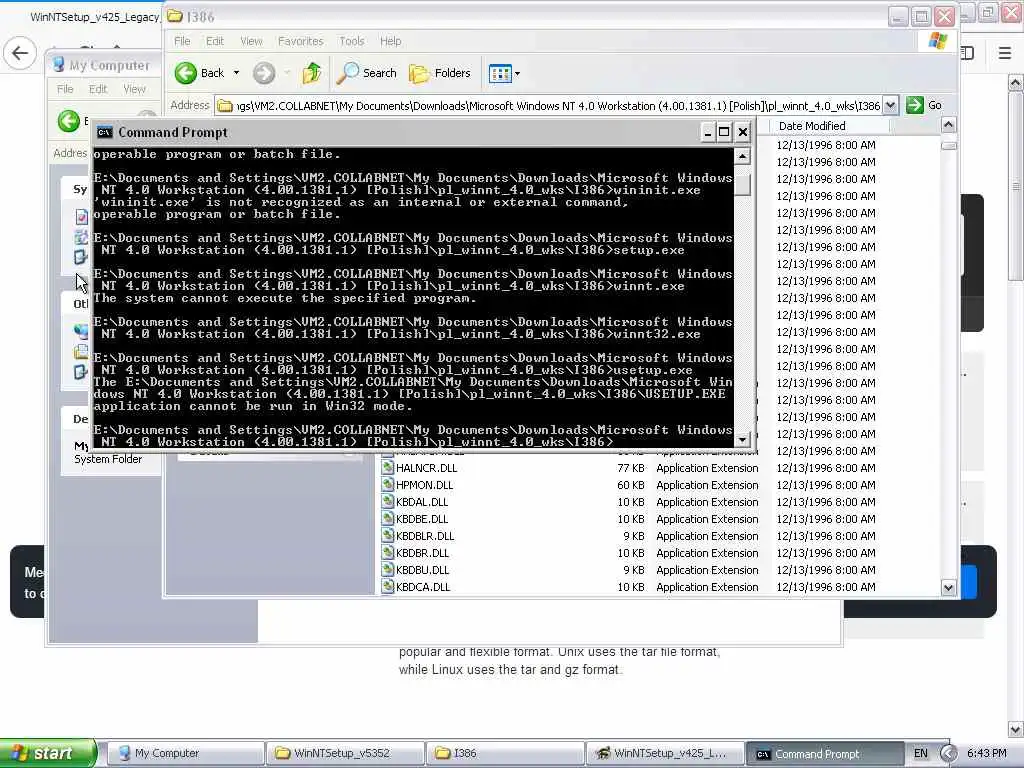Open File menu in I386 window

point(182,41)
